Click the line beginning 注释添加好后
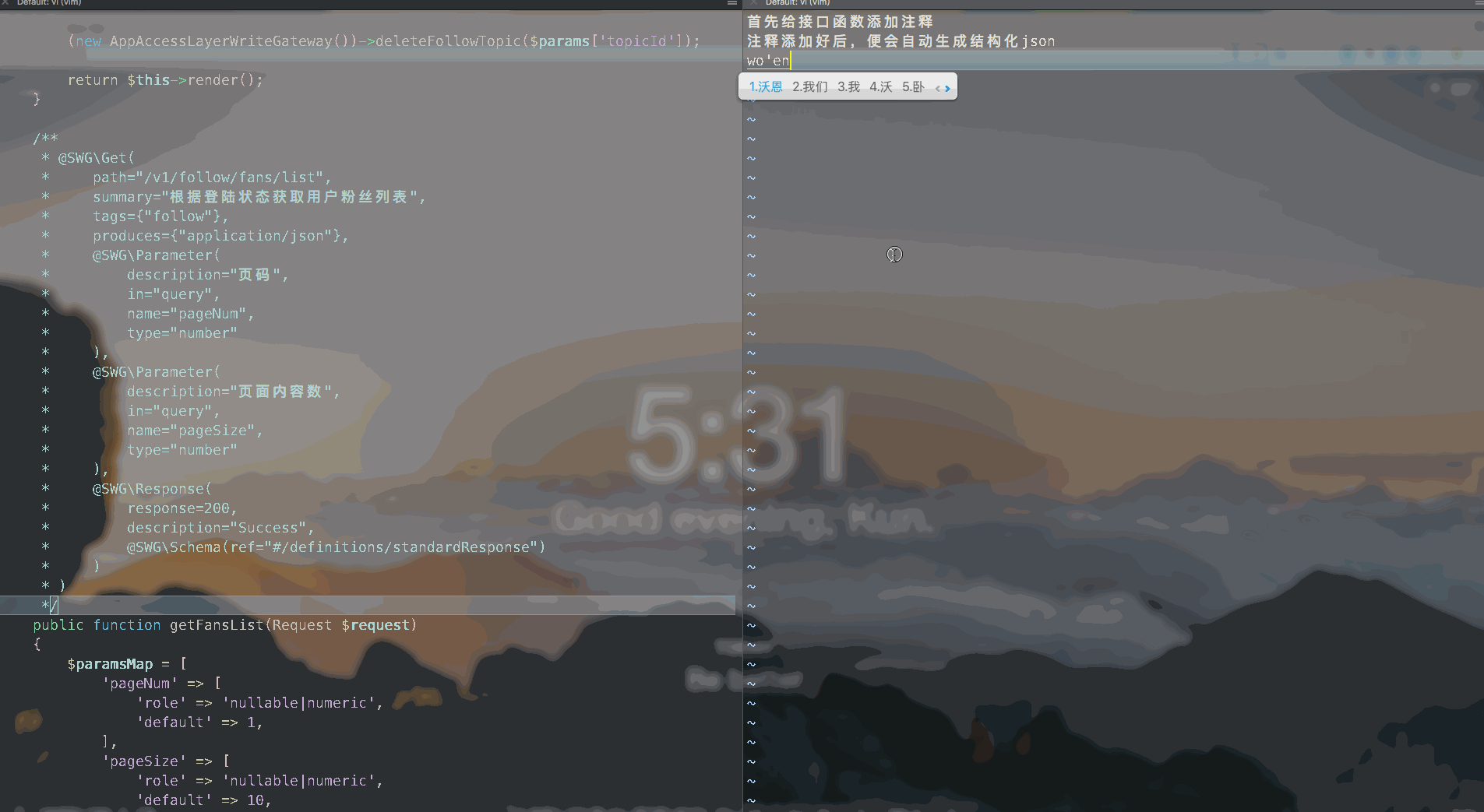The height and width of the screenshot is (812, 1484). coord(901,41)
